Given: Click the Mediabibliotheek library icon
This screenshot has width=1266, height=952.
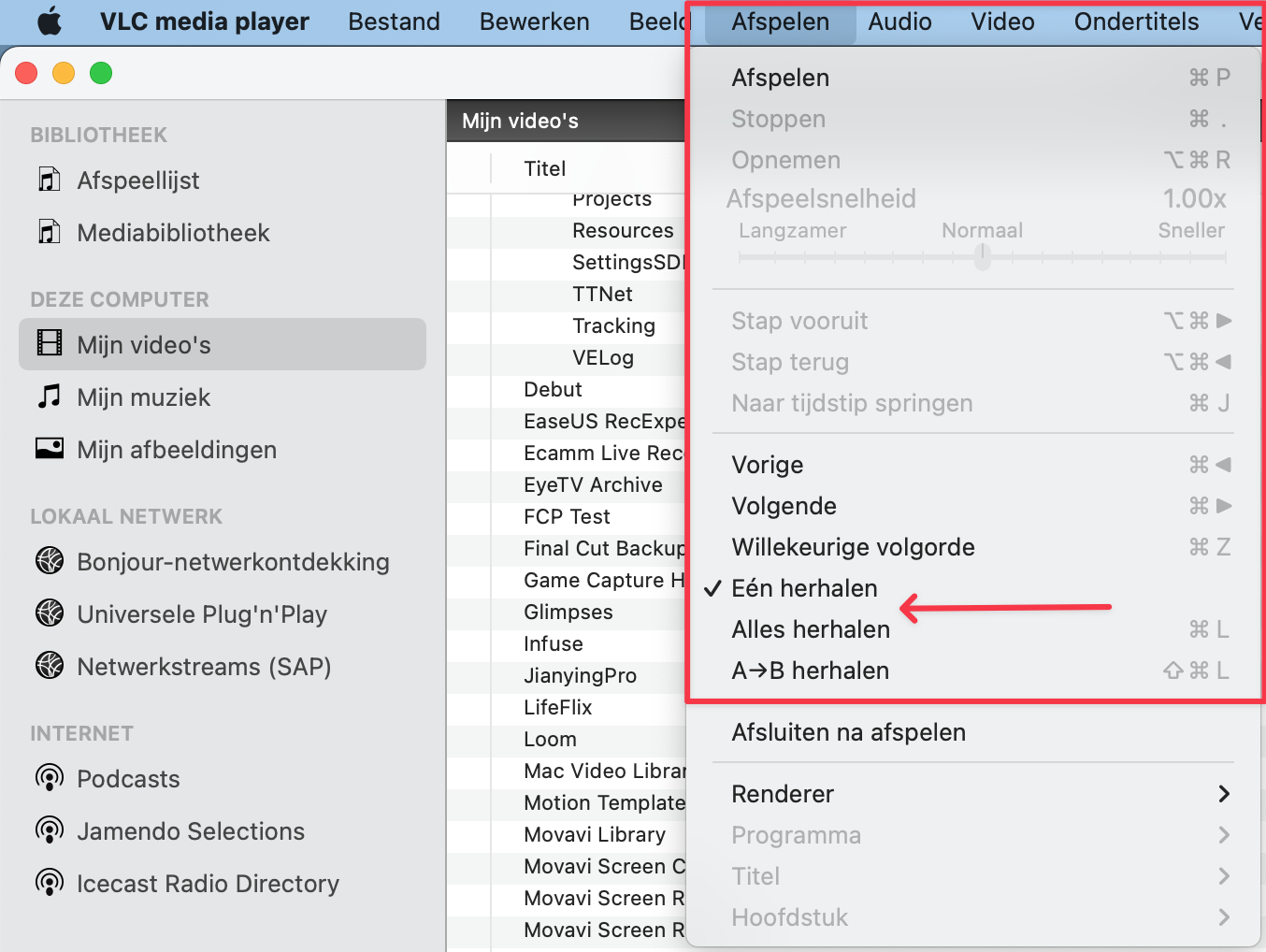Looking at the screenshot, I should coord(49,232).
